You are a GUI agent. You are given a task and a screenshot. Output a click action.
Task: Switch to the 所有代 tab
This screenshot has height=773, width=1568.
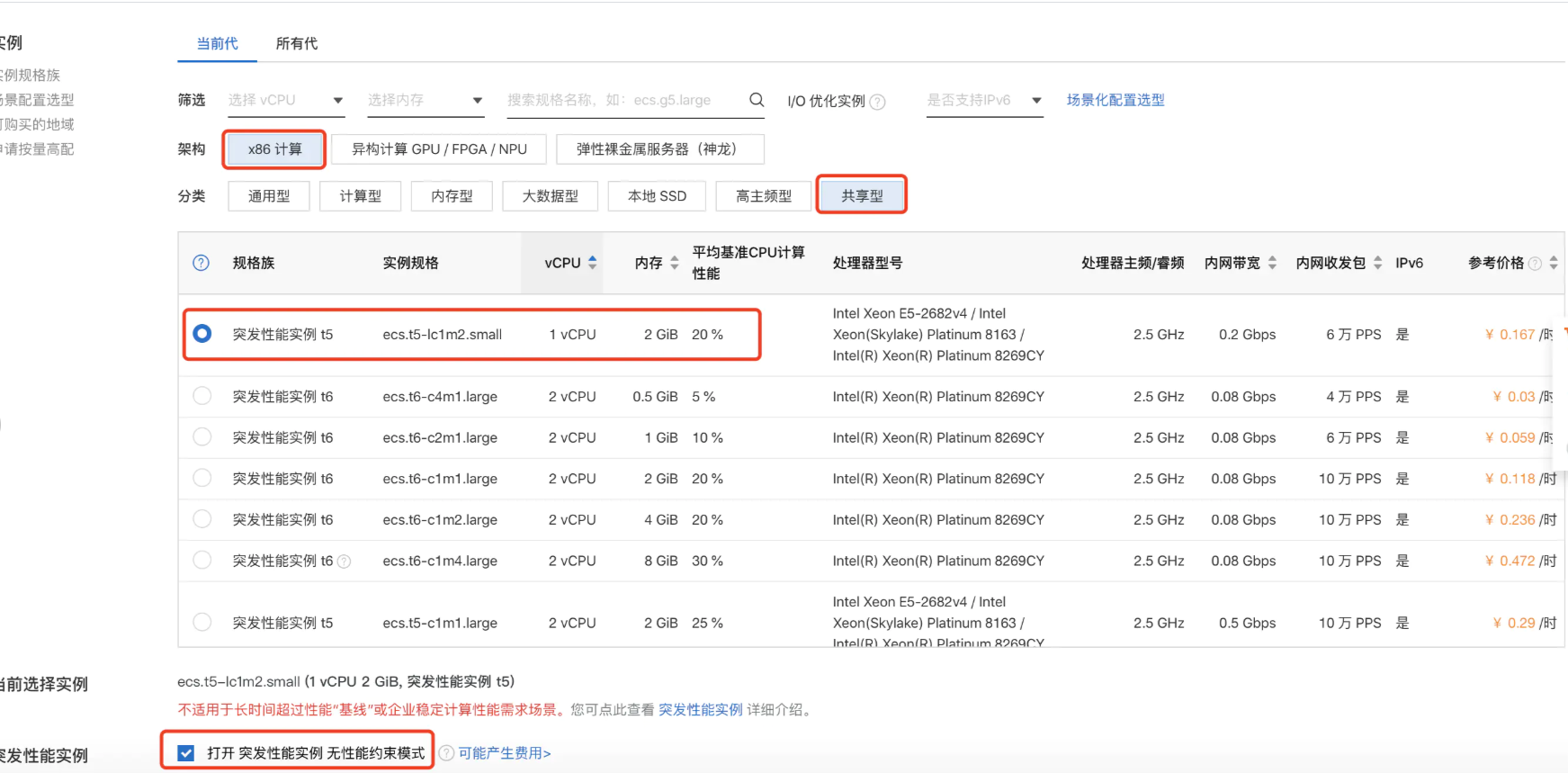tap(297, 43)
